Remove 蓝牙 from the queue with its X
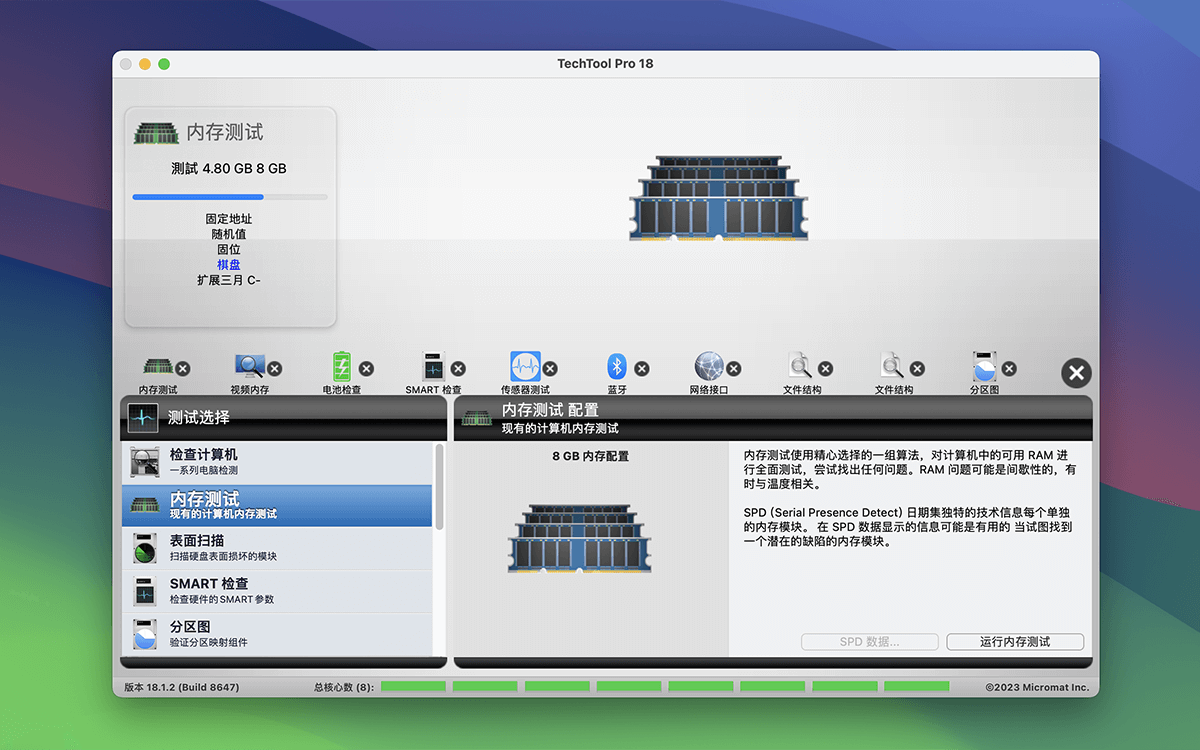Viewport: 1200px width, 750px height. click(642, 369)
